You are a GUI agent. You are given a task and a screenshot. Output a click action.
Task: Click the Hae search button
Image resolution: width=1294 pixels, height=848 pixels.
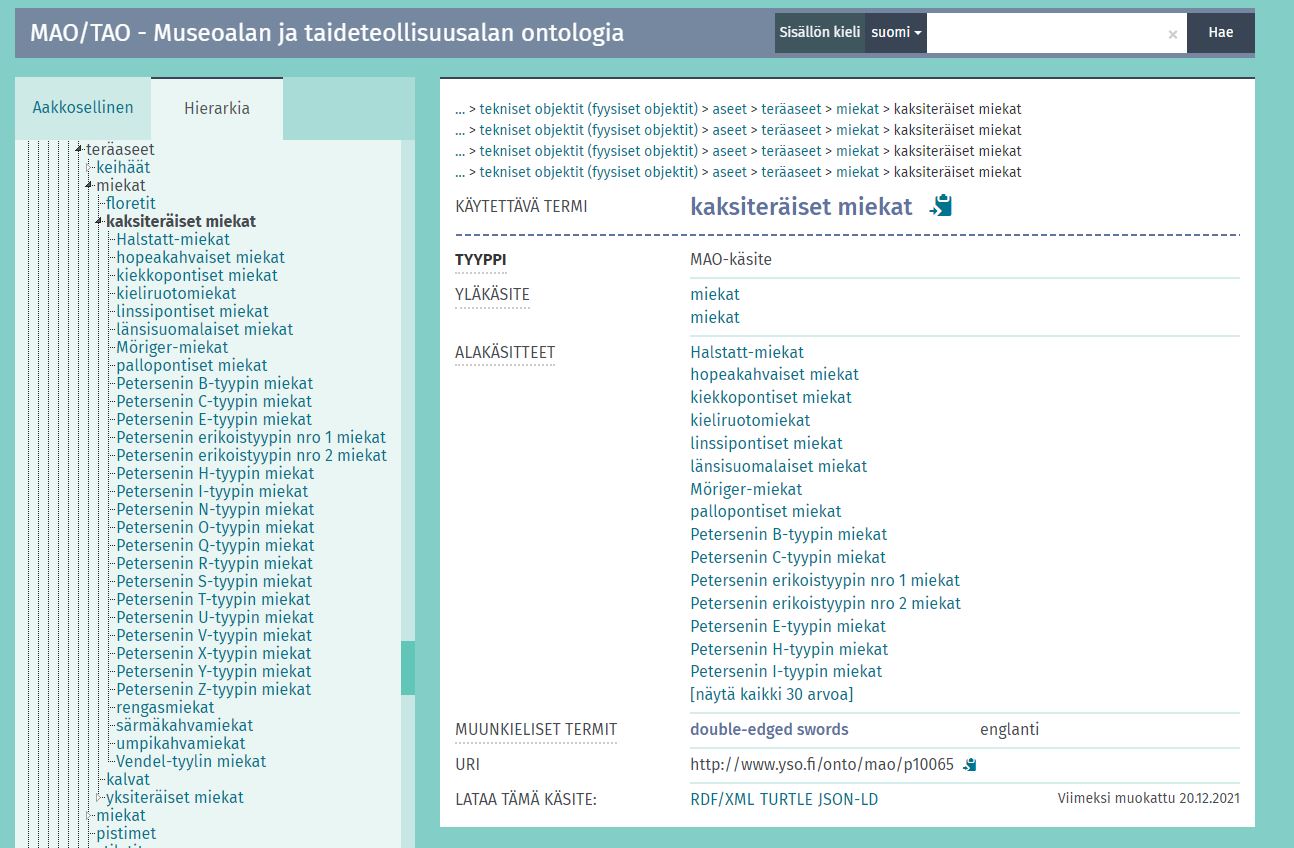click(1220, 32)
